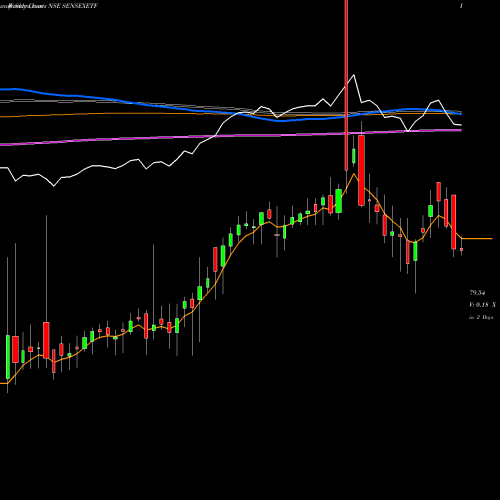This screenshot has height=500, width=500.
Task: Click the tall red spike line reaching chart top
Action: tap(346, 85)
